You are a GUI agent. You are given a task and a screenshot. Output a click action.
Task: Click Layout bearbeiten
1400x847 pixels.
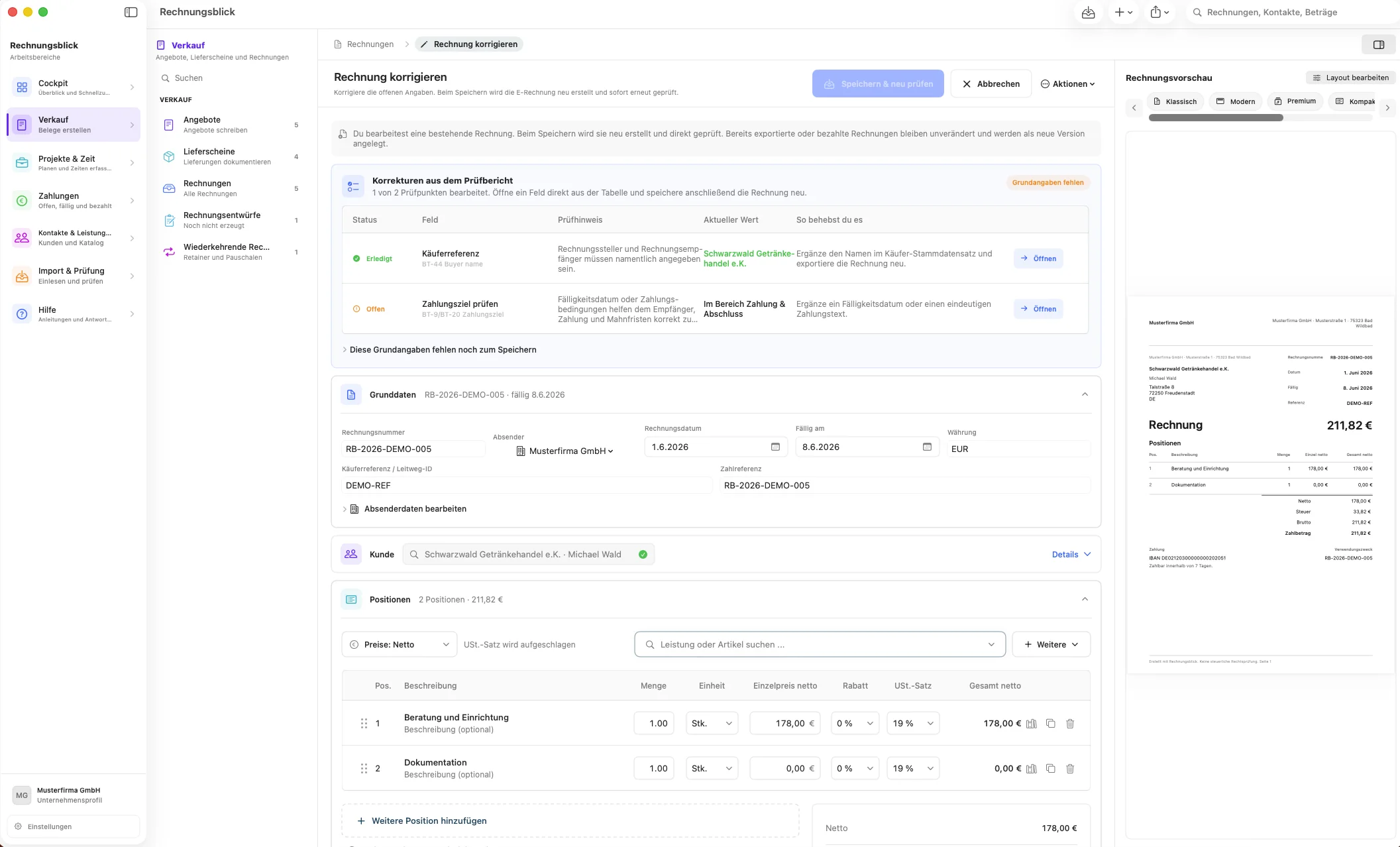click(x=1350, y=78)
